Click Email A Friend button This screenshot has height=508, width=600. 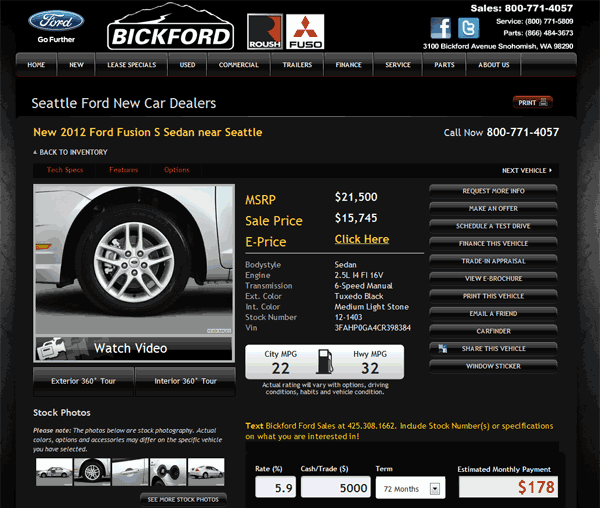(493, 314)
